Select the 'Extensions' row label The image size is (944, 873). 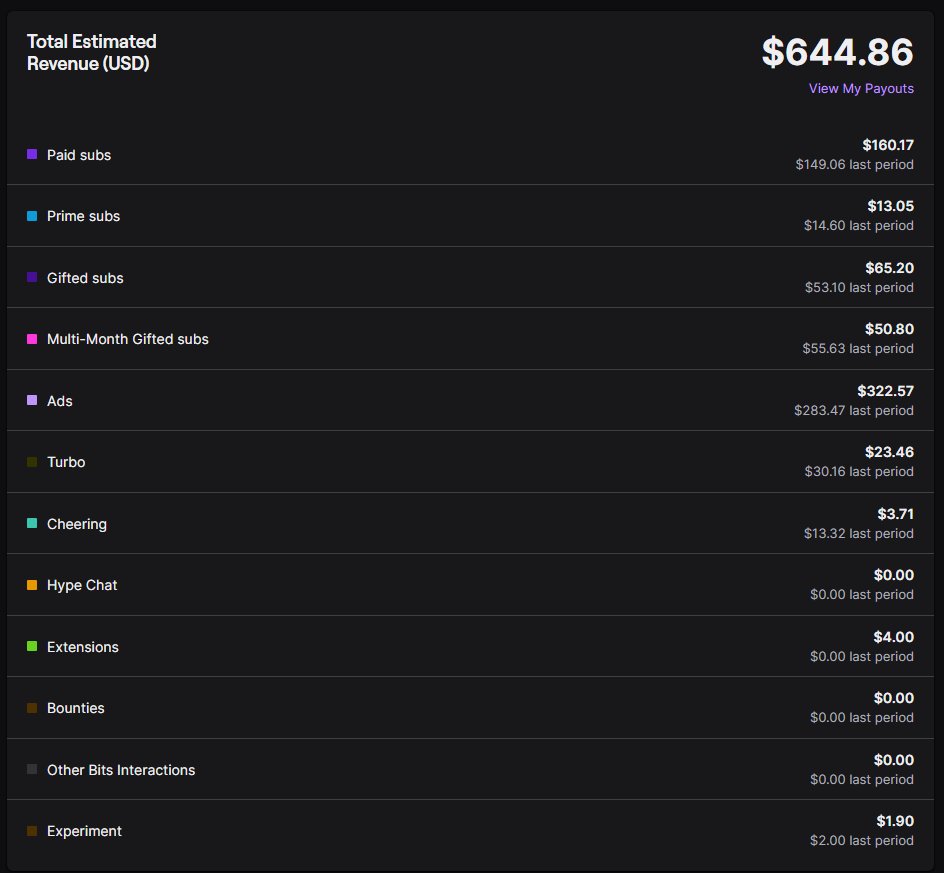pyautogui.click(x=82, y=647)
